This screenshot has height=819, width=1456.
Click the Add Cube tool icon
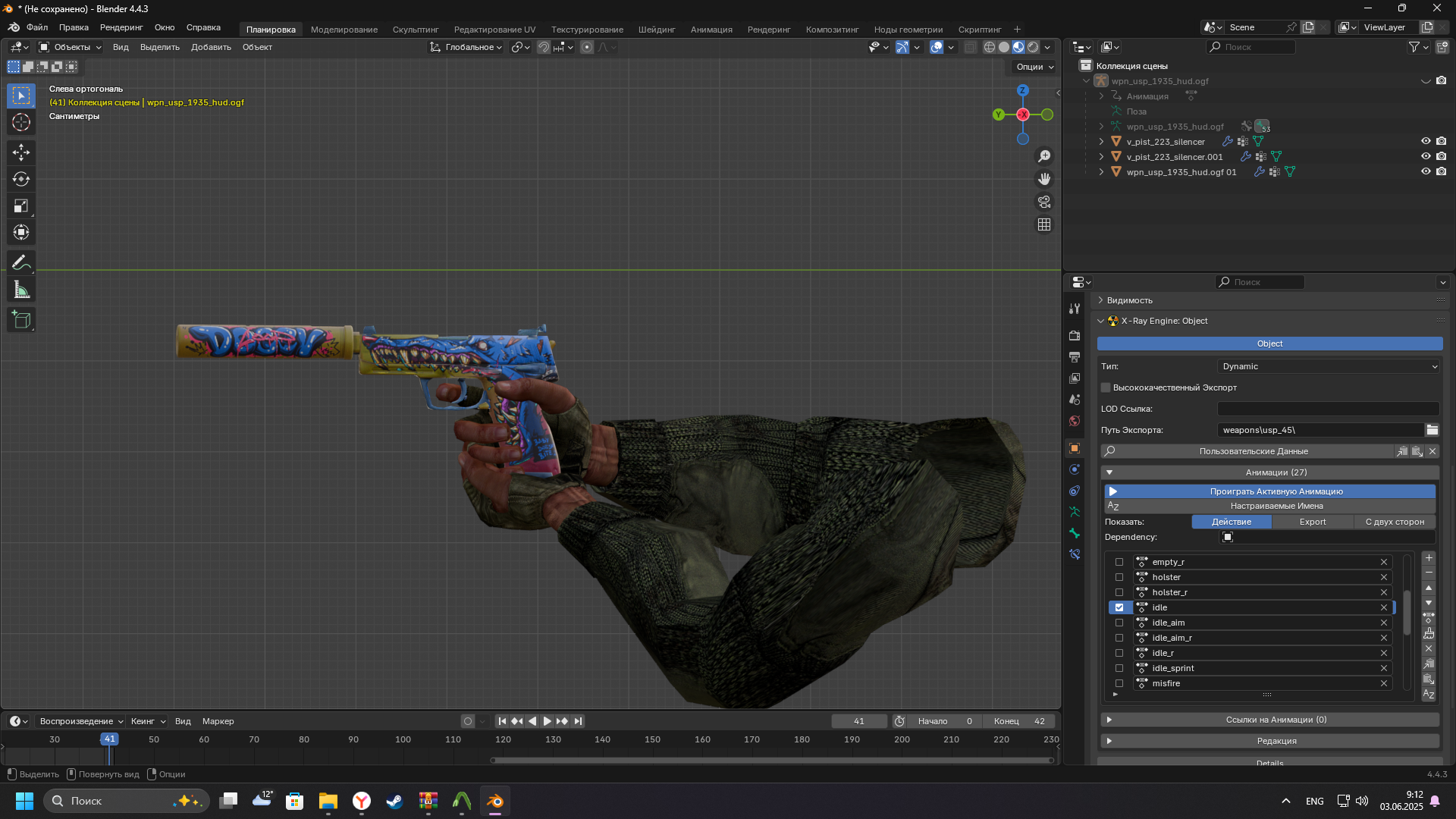pos(21,320)
